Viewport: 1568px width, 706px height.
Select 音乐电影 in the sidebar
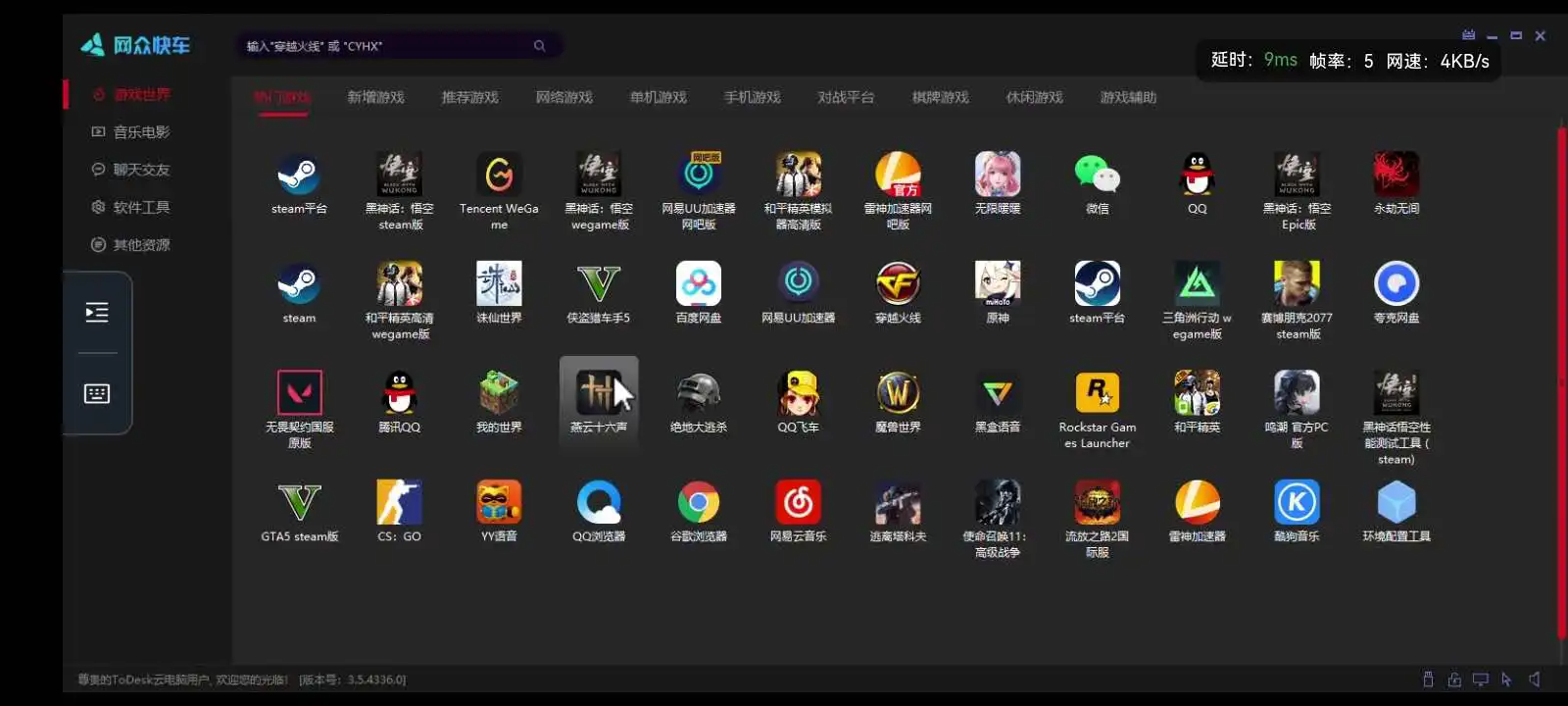[x=131, y=131]
